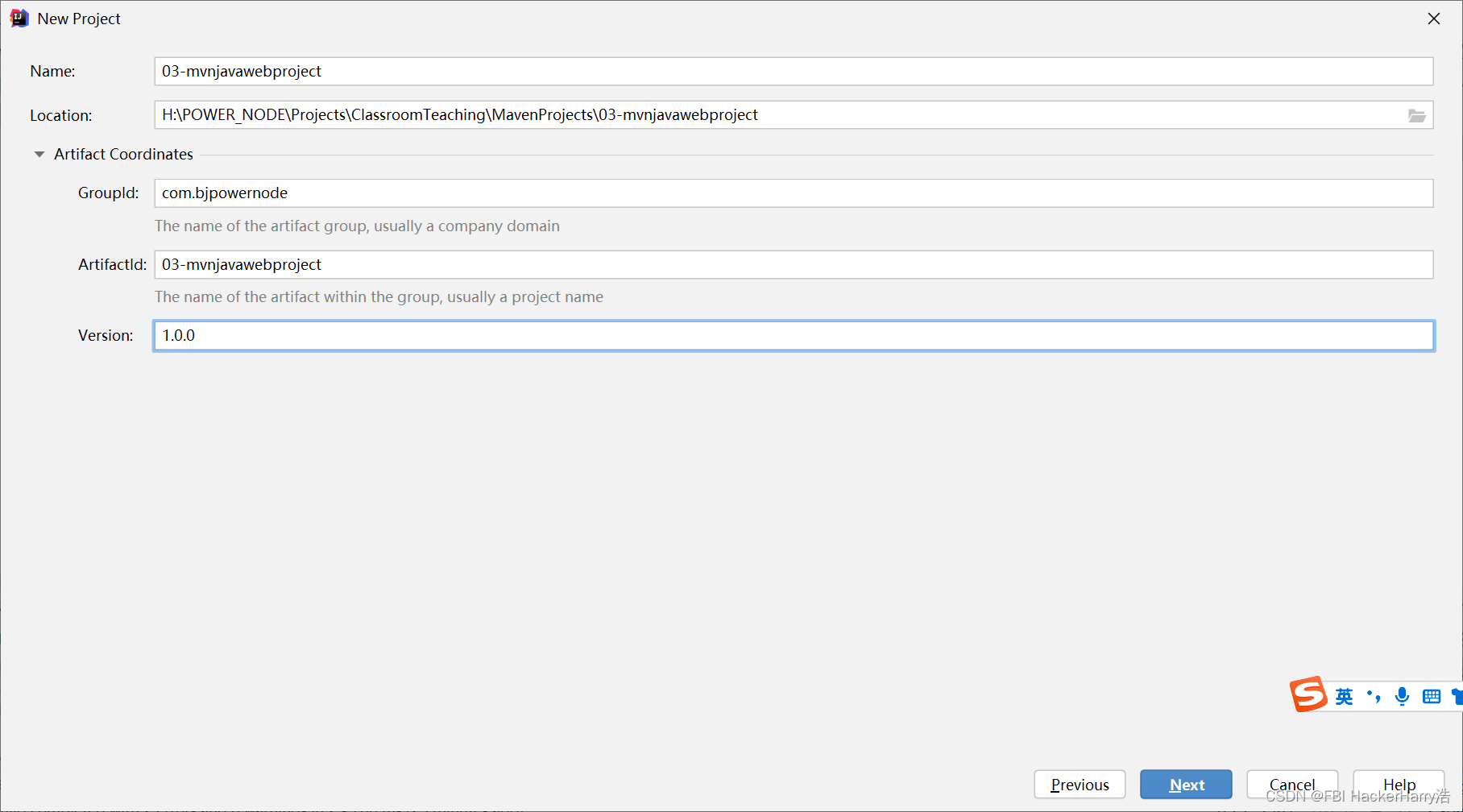Screen dimensions: 1463x812
Task: Open the Sogou soft keyboard
Action: pos(1432,697)
